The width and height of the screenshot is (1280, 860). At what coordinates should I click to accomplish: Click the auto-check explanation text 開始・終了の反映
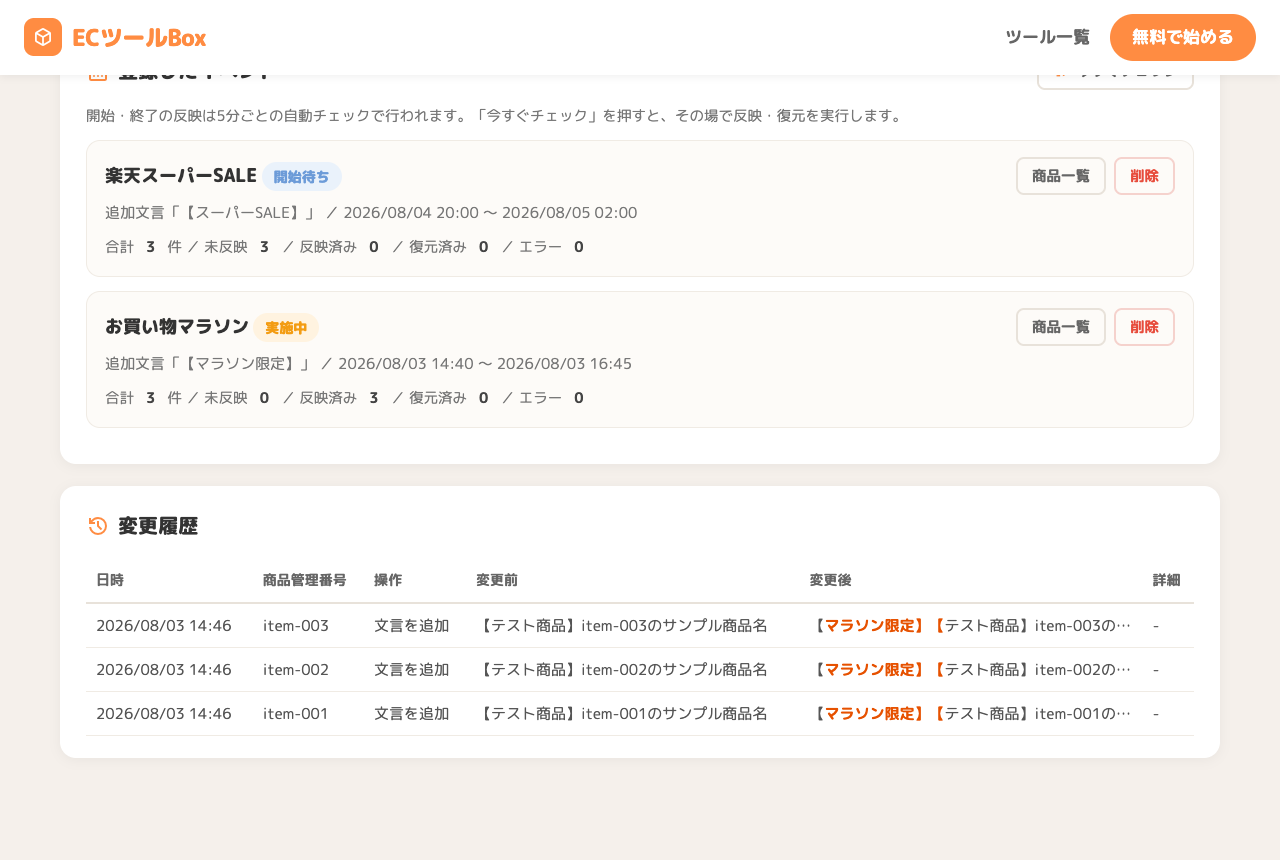pos(495,116)
